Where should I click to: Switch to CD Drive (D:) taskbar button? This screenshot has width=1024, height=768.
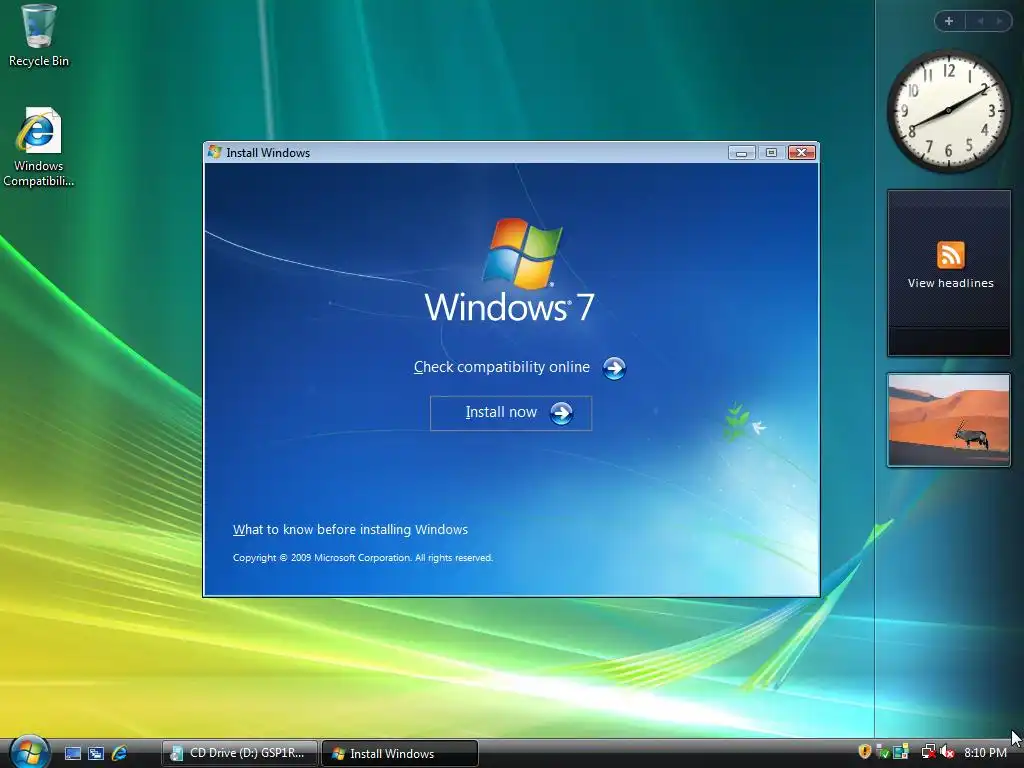[x=240, y=753]
